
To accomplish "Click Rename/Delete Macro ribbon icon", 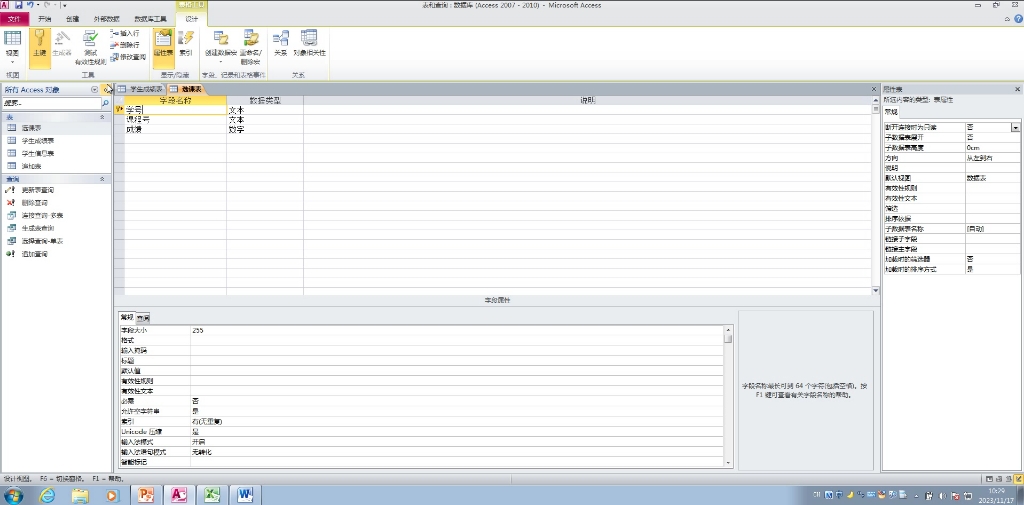I will click(250, 47).
